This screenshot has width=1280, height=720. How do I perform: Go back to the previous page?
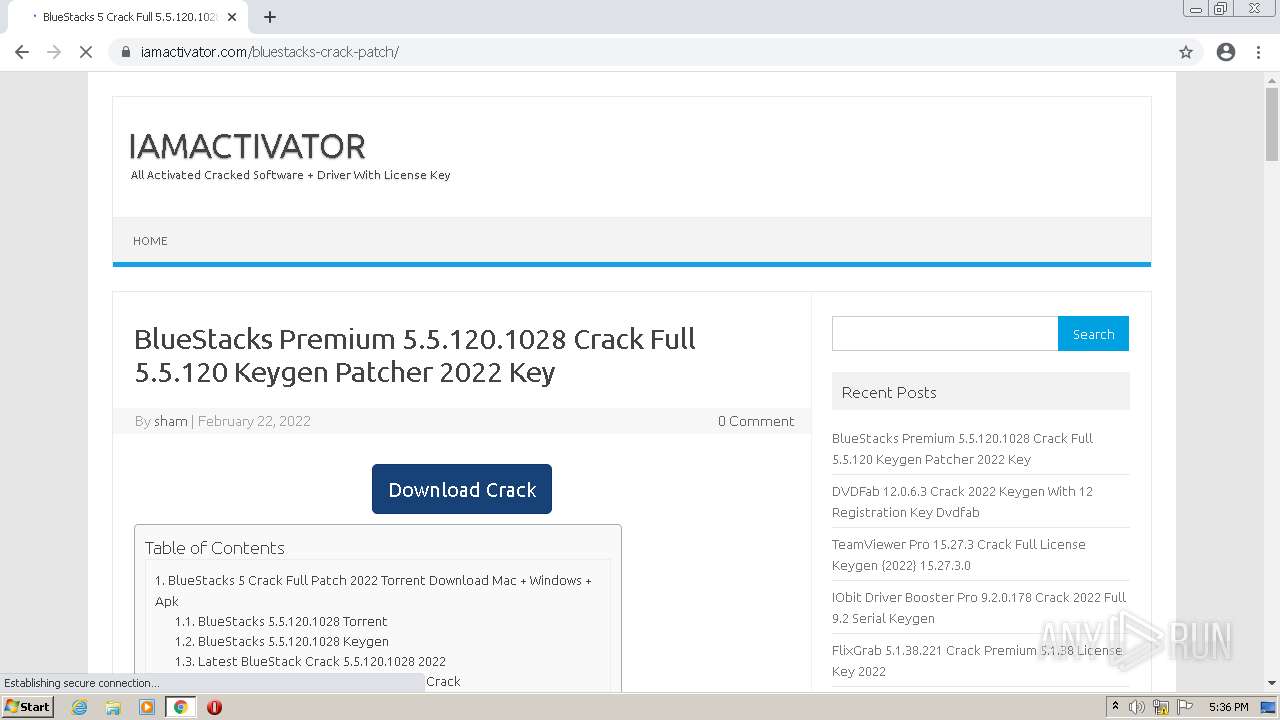click(x=22, y=52)
